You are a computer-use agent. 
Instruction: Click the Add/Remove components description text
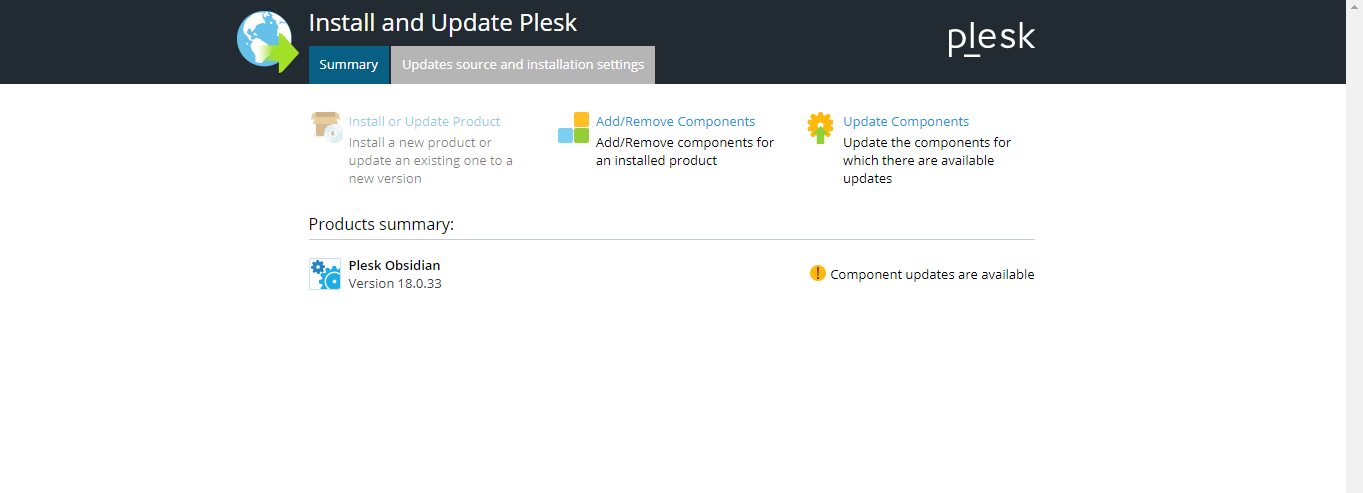pos(685,151)
